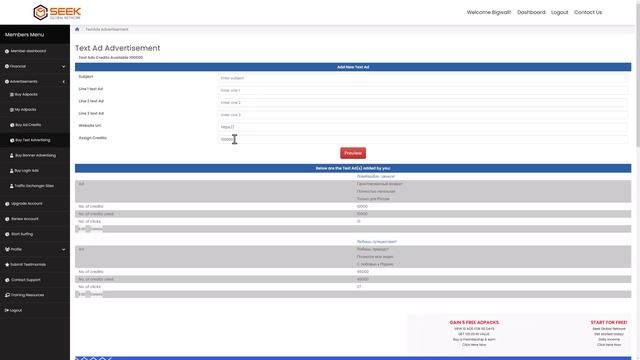Click the Gain 5 Free Adpacks ad

[474, 333]
